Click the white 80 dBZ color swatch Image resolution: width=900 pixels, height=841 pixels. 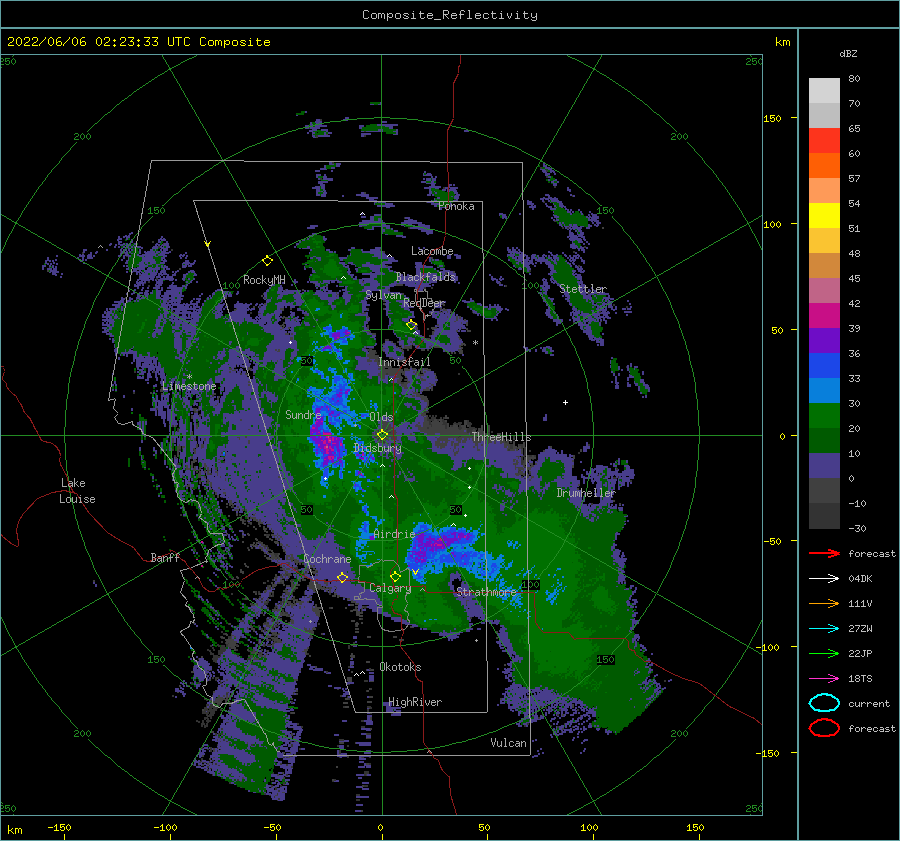coord(824,90)
